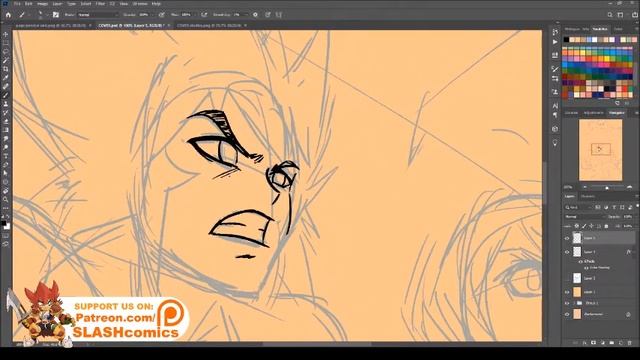Select the Lasso tool
The image size is (640, 360).
coord(5,51)
